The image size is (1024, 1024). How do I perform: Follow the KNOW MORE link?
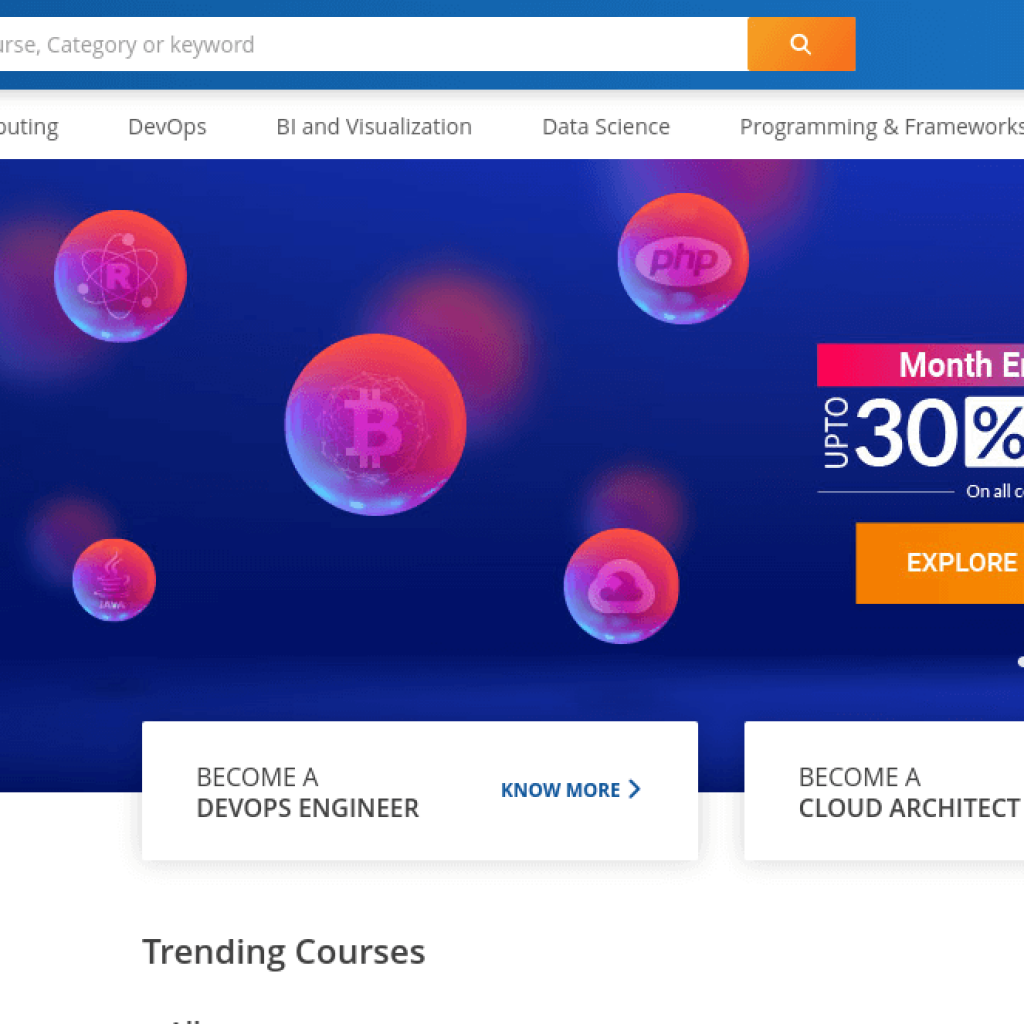[561, 790]
